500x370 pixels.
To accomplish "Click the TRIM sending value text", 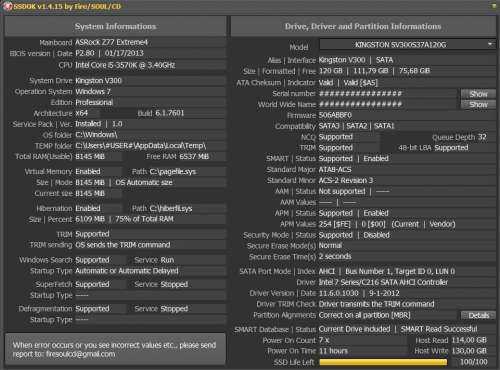I will 123,245.
